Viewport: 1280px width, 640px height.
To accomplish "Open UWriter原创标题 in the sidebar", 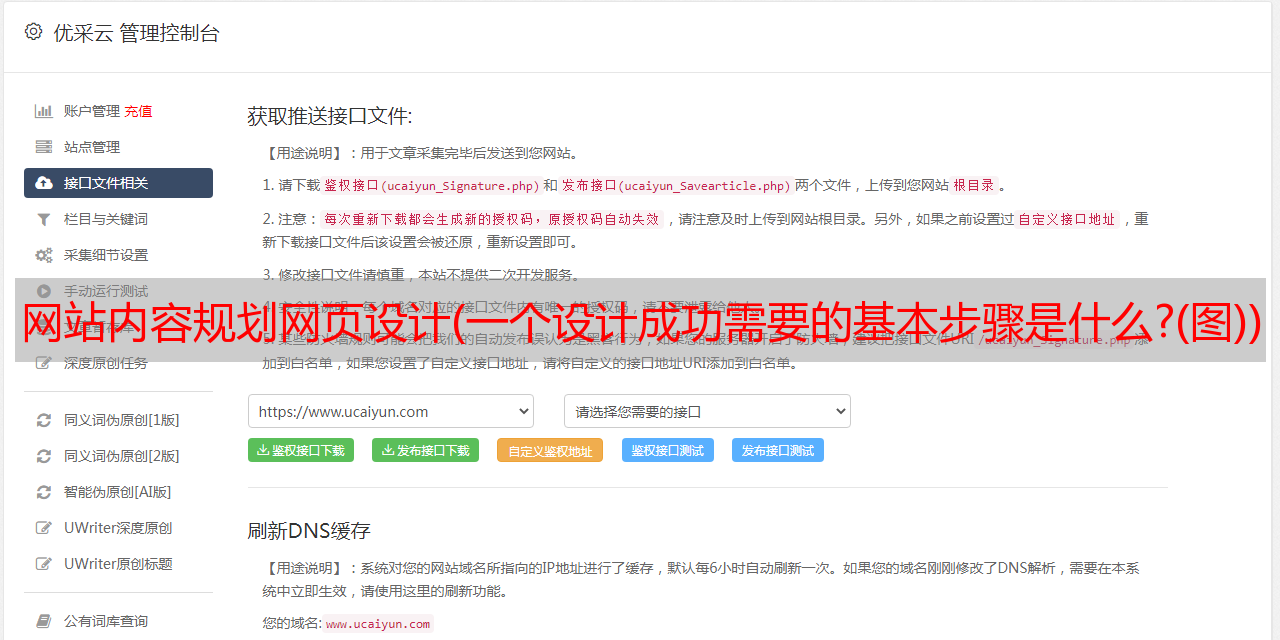I will [x=118, y=564].
